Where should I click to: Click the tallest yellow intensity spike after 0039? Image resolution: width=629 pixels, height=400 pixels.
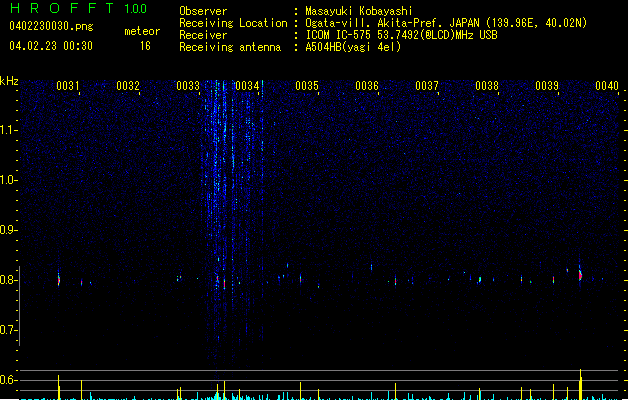(580, 384)
